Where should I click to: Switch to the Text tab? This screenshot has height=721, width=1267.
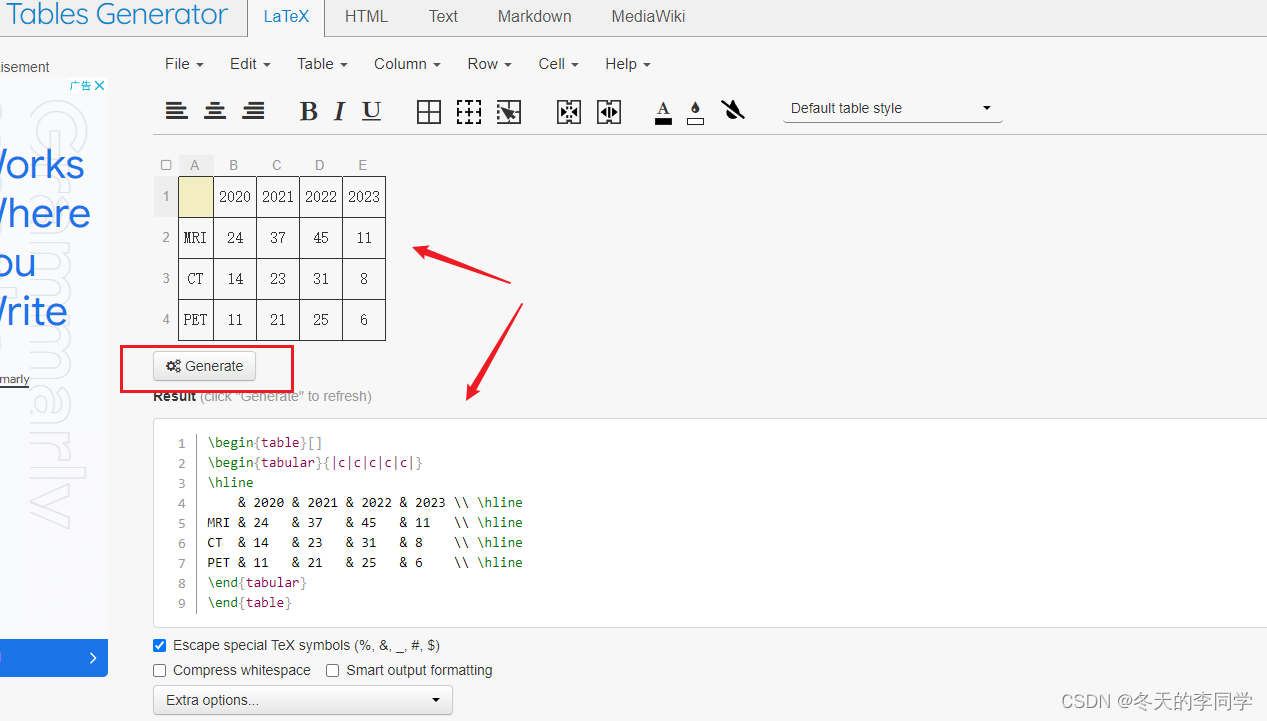coord(443,17)
